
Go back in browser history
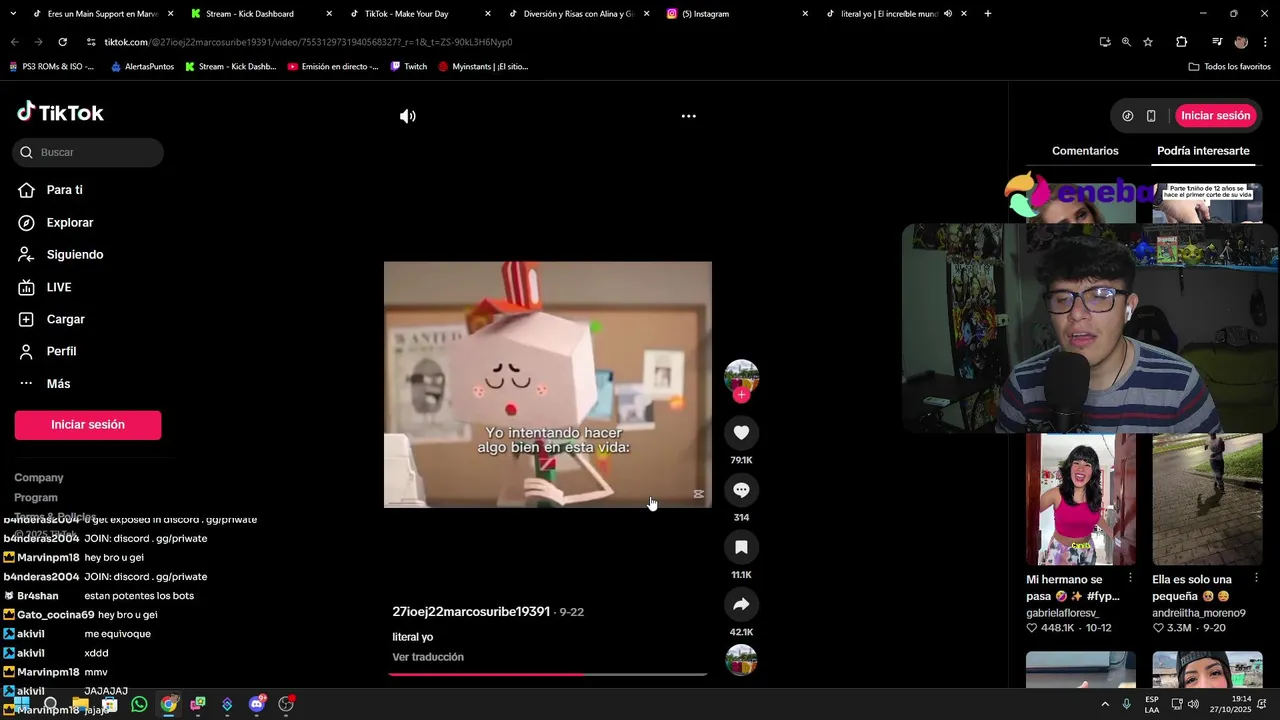[14, 42]
